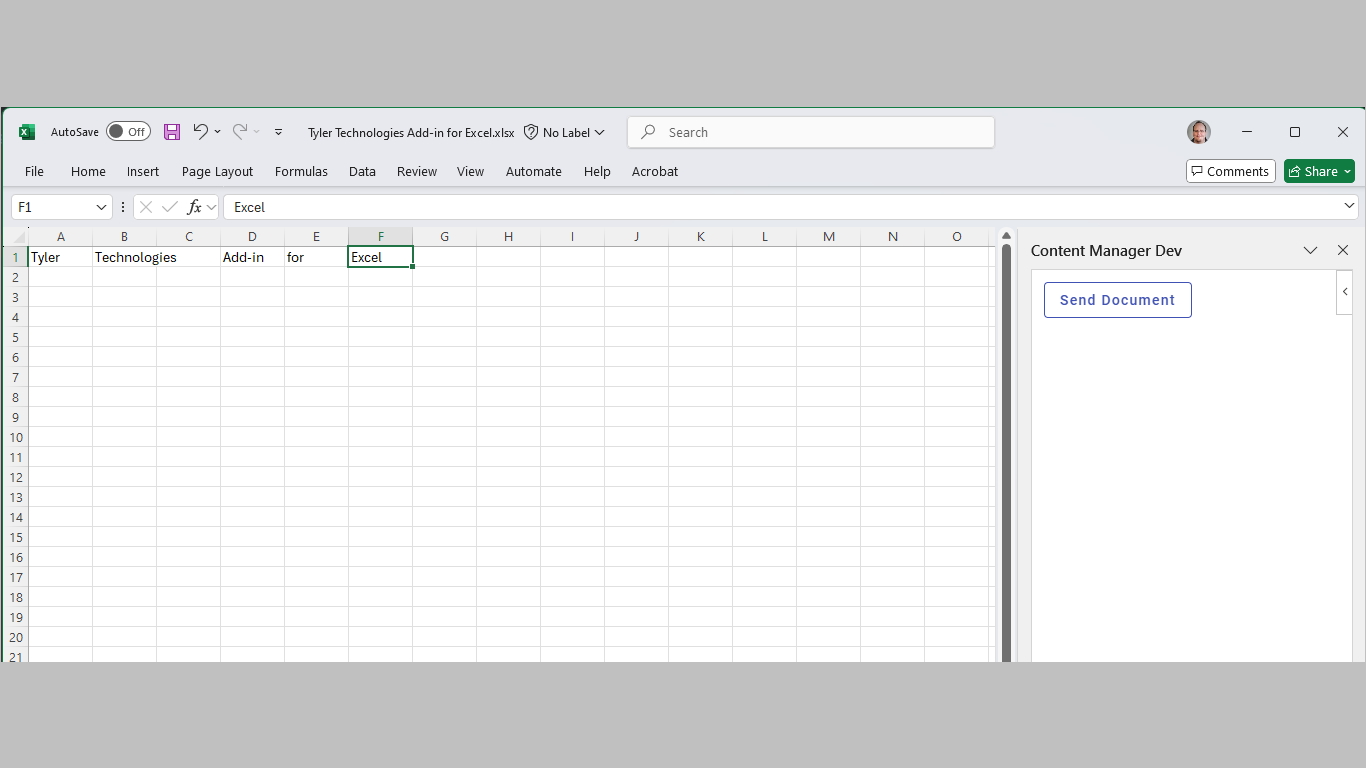
Task: Open the Customize Quick Access Toolbar menu
Action: click(279, 132)
